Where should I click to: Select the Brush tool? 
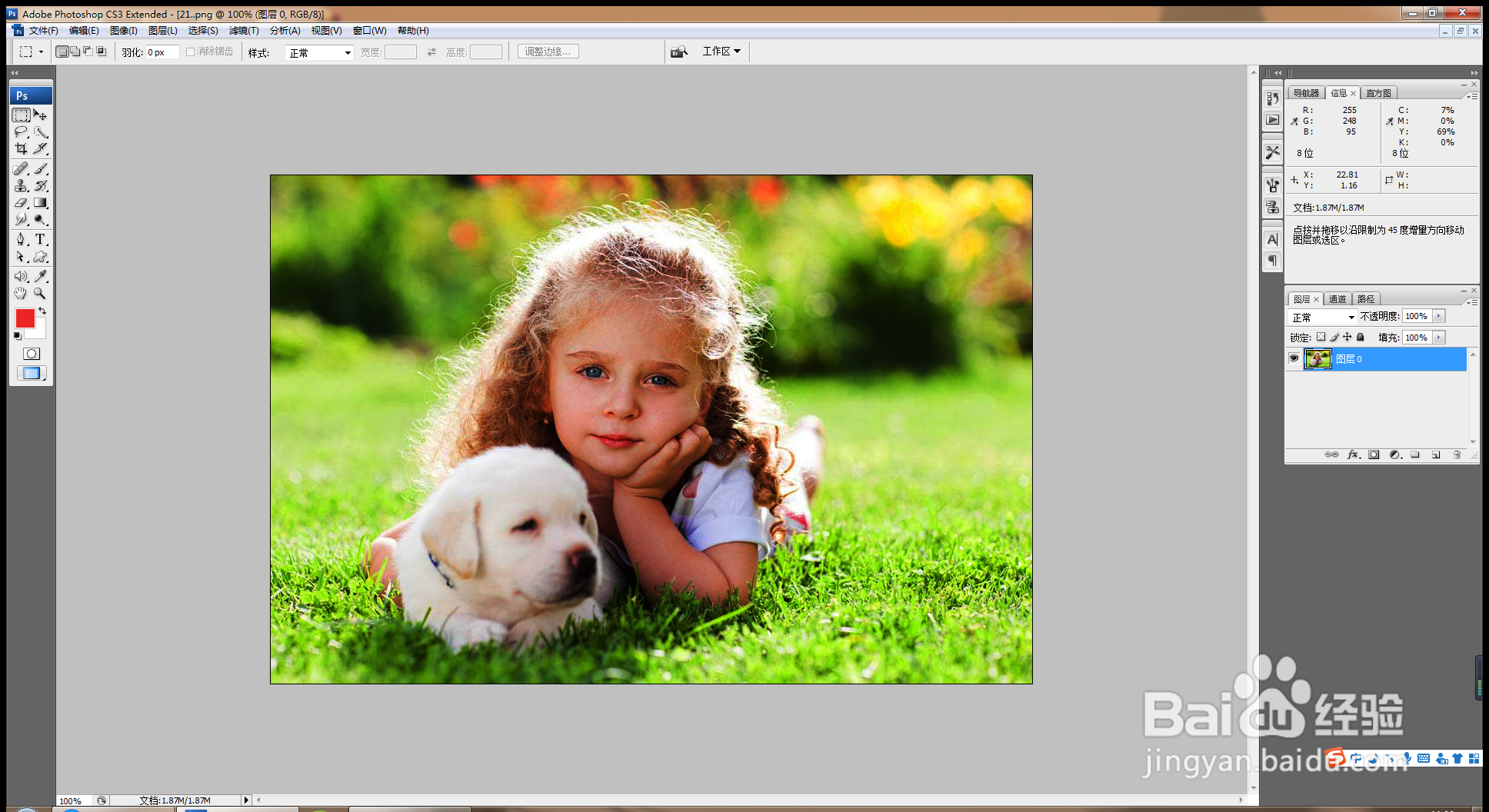point(41,168)
